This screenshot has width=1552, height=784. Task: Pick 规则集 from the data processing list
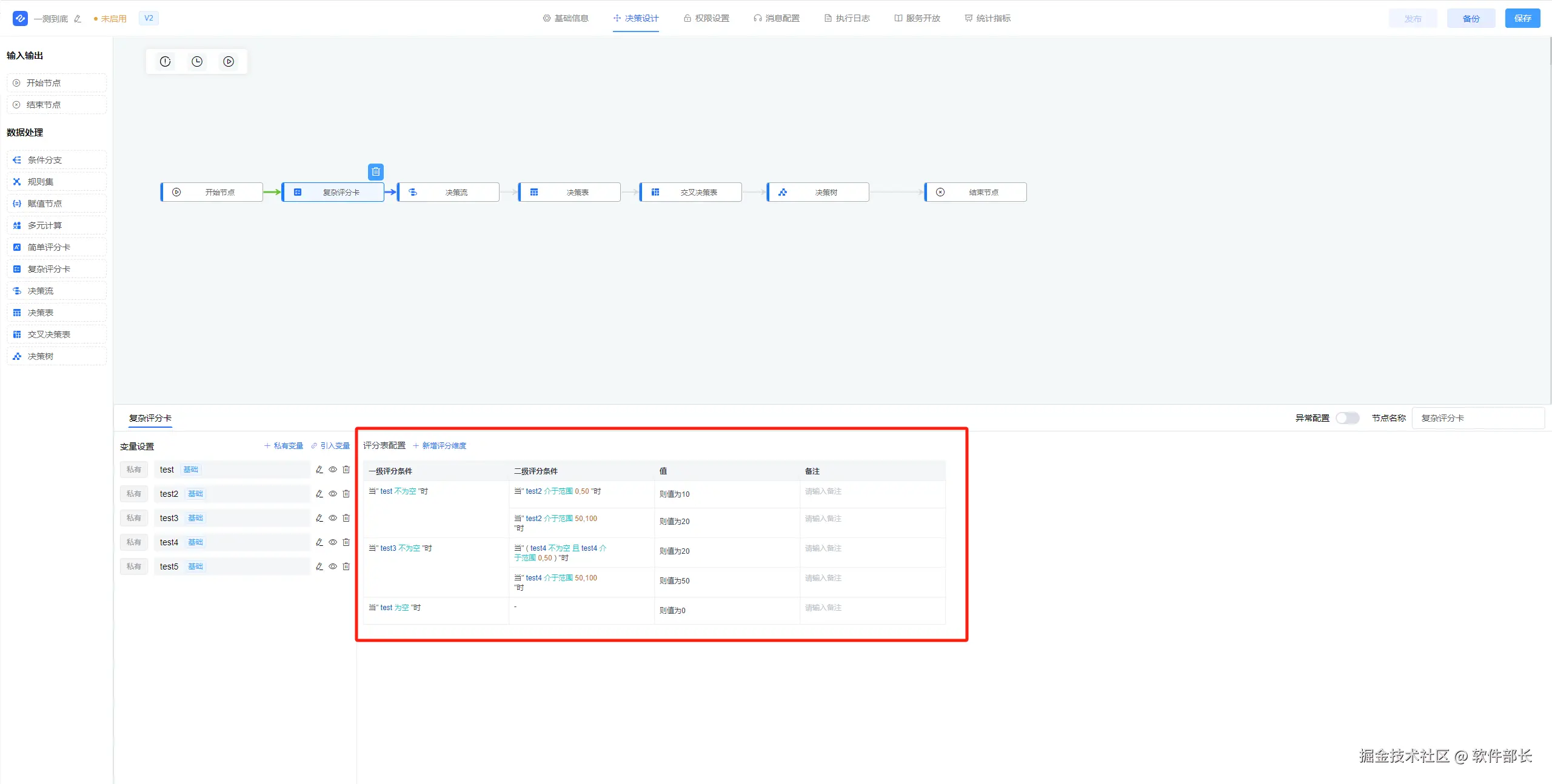[41, 182]
